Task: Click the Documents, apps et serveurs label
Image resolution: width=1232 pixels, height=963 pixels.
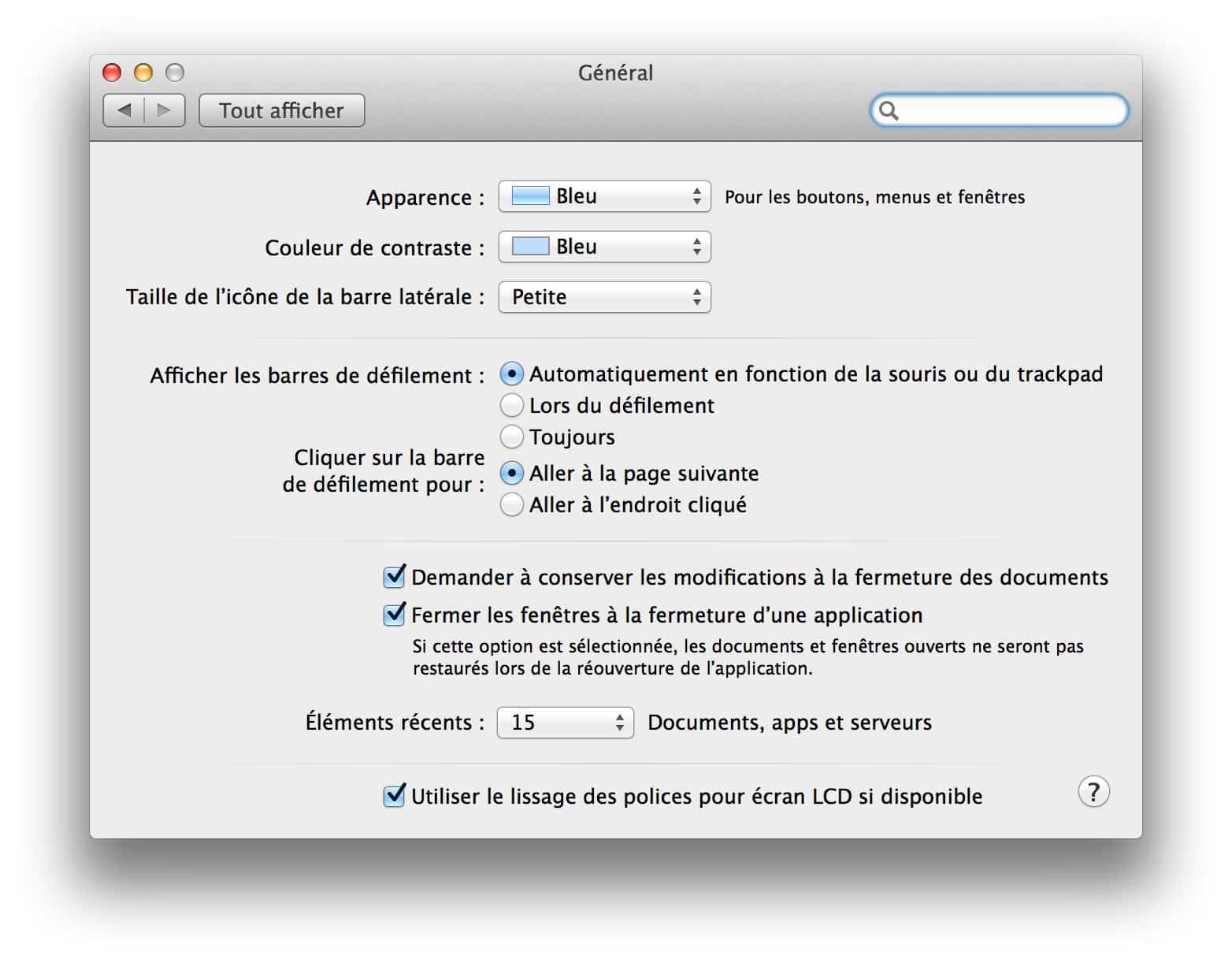Action: [x=789, y=723]
